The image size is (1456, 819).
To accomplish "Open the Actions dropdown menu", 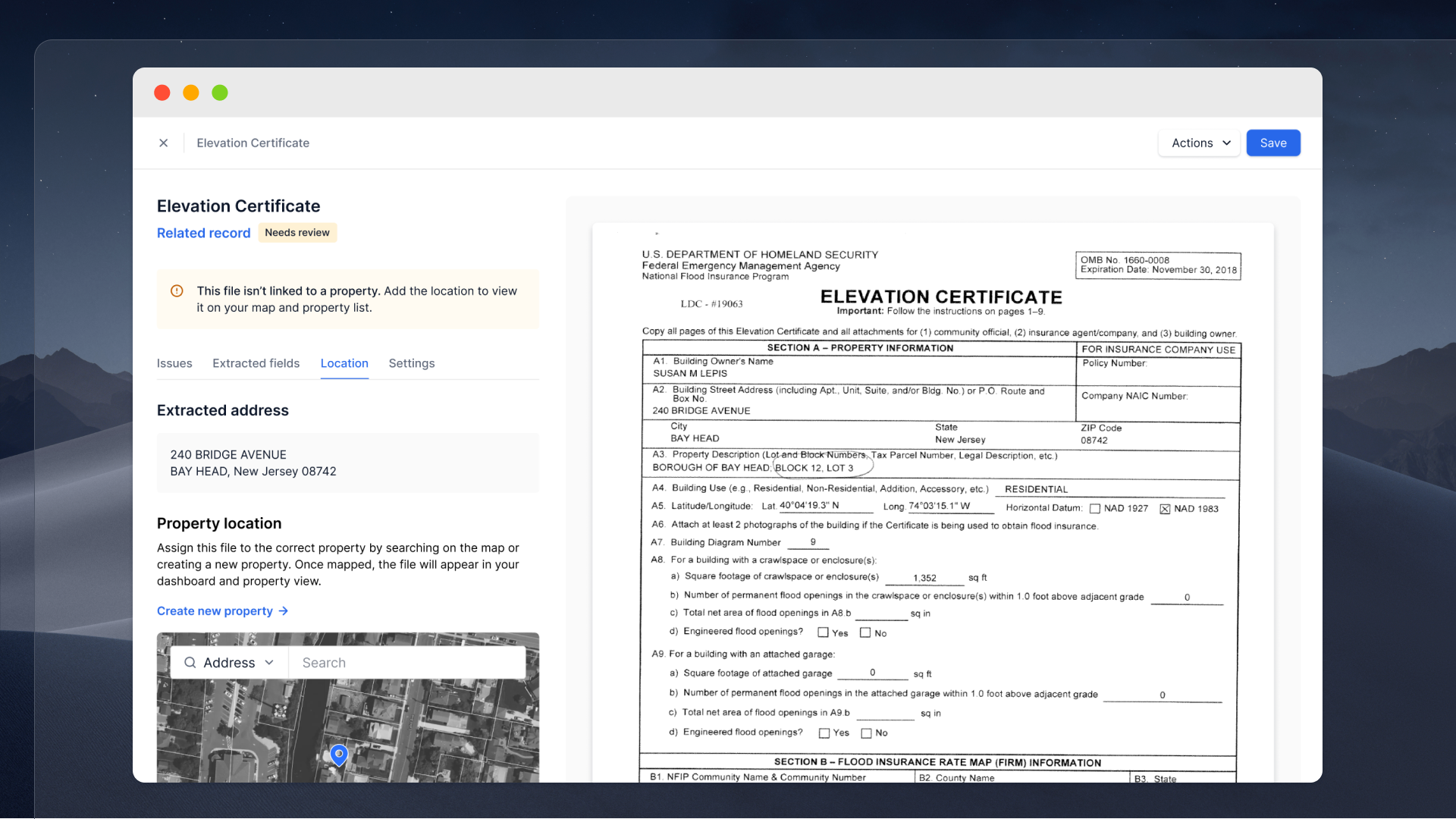I will (x=1199, y=143).
